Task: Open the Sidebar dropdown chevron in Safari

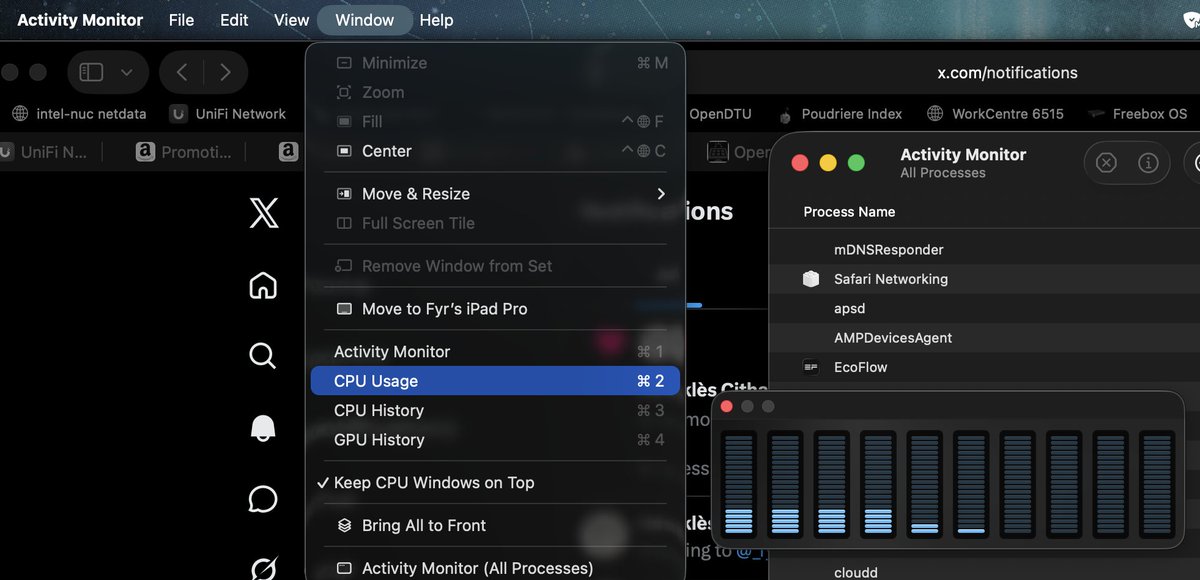Action: tap(126, 72)
